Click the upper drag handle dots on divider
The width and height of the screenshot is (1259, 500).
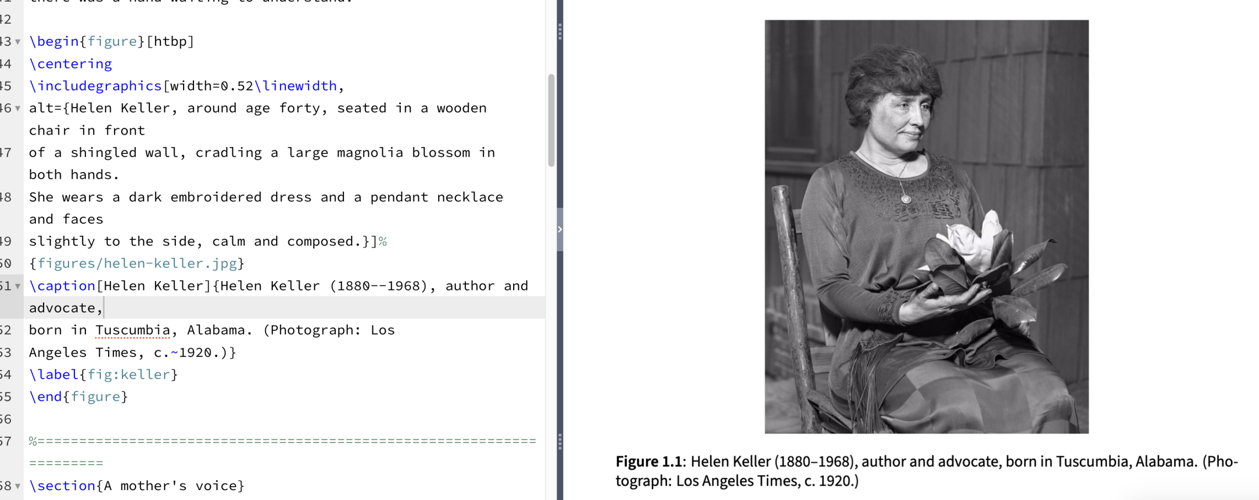(559, 31)
